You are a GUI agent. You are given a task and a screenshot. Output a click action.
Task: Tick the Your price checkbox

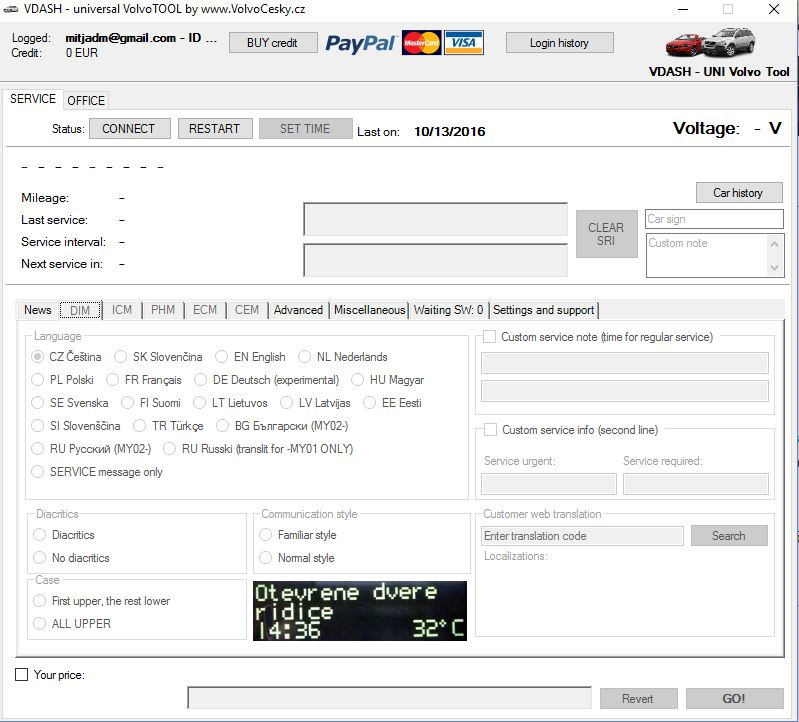(x=21, y=675)
